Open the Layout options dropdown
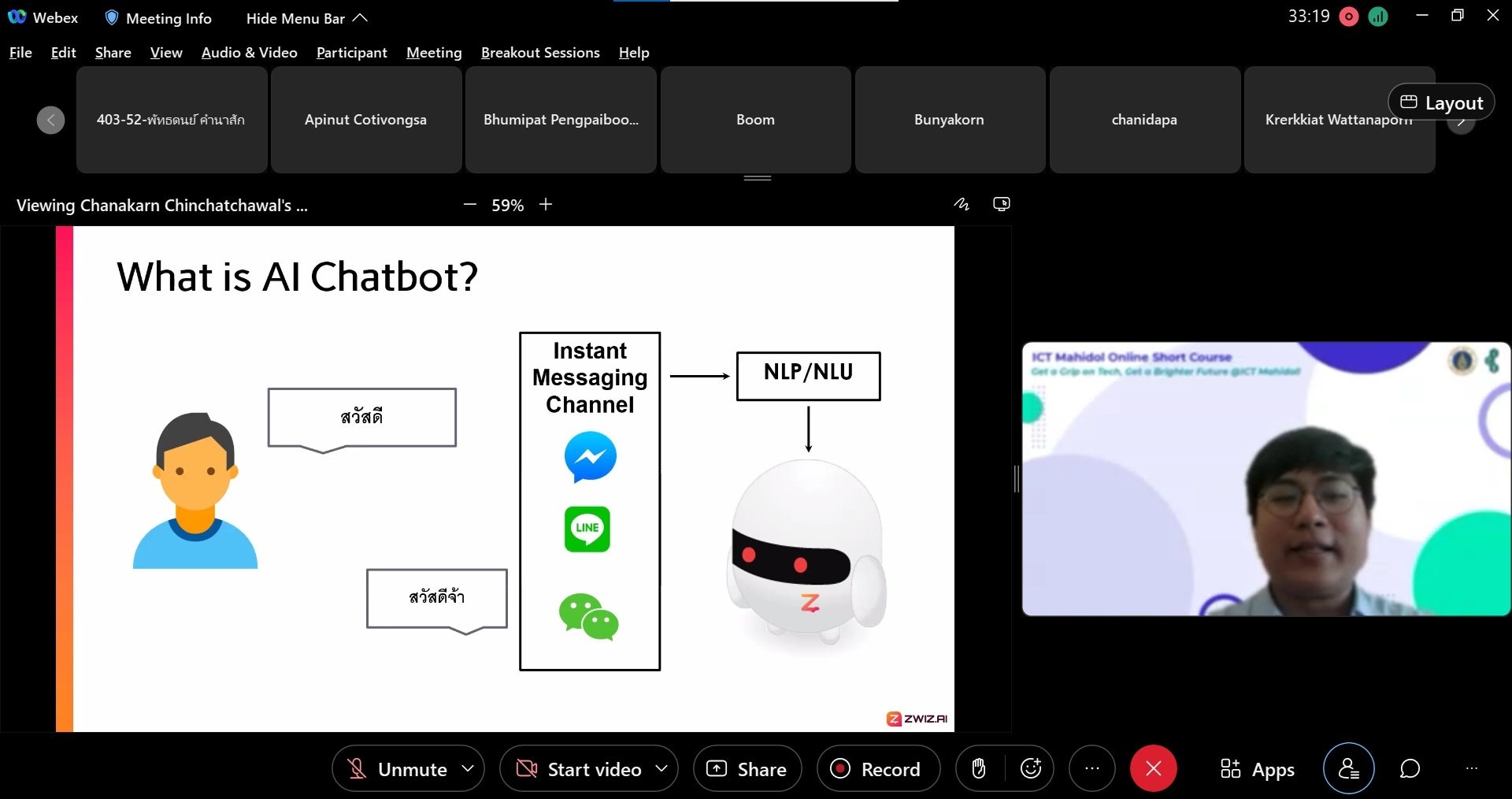Viewport: 1512px width, 799px height. click(x=1441, y=102)
